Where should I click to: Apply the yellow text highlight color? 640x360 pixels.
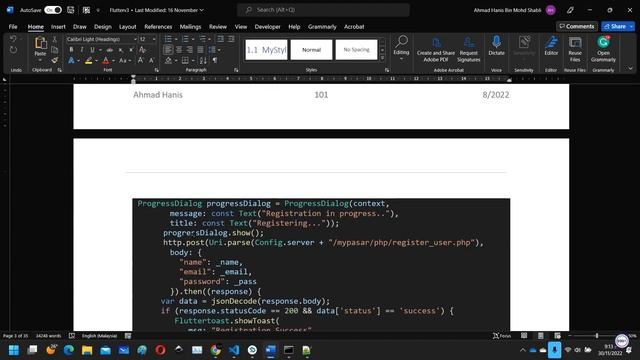89,60
